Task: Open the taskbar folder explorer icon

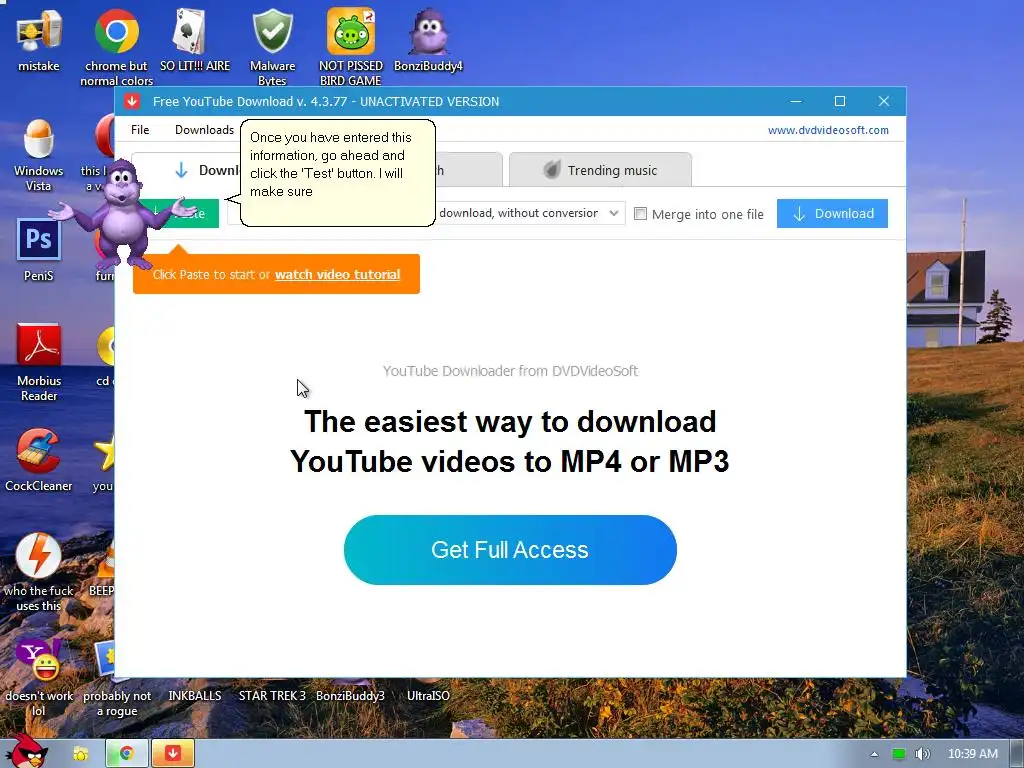Action: [x=80, y=754]
